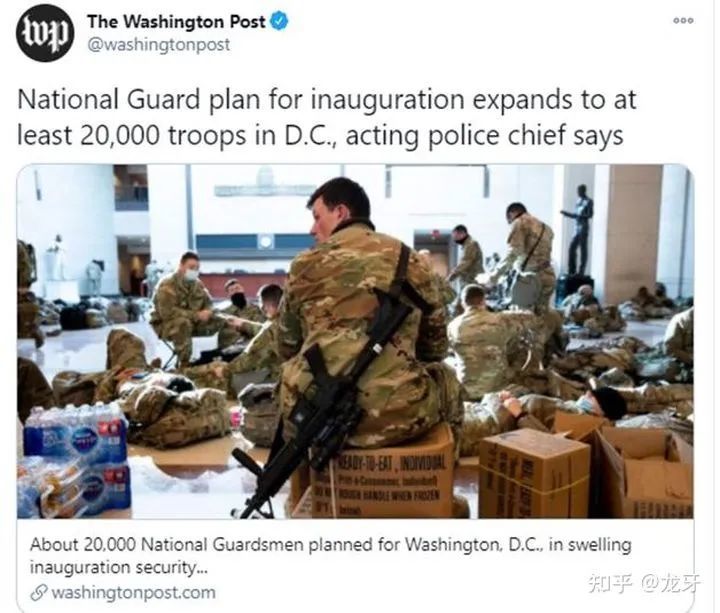Image resolution: width=720 pixels, height=613 pixels.
Task: Click the @龙牙 watermark username
Action: [x=671, y=583]
